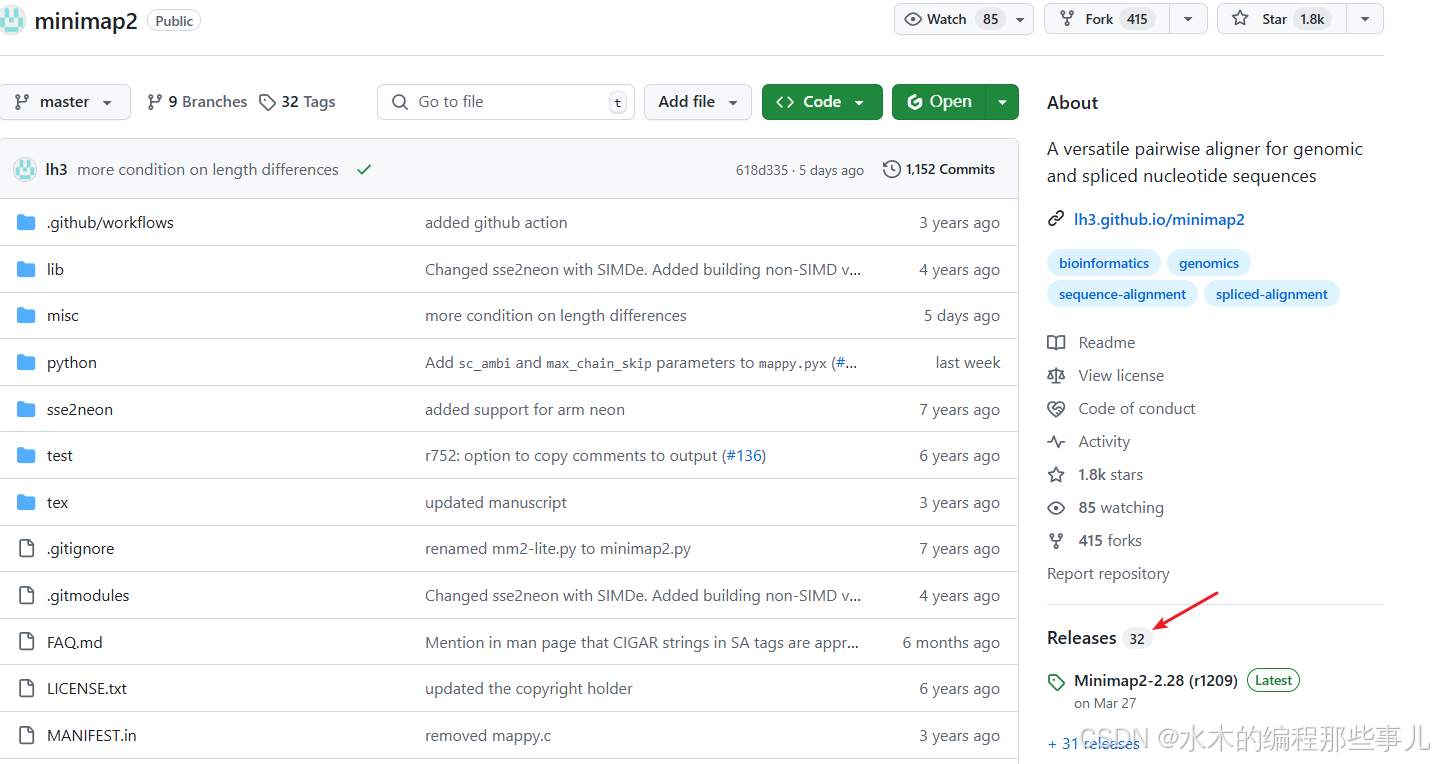1434x764 pixels.
Task: Click the fork icon beside 415 forks
Action: (x=1056, y=540)
